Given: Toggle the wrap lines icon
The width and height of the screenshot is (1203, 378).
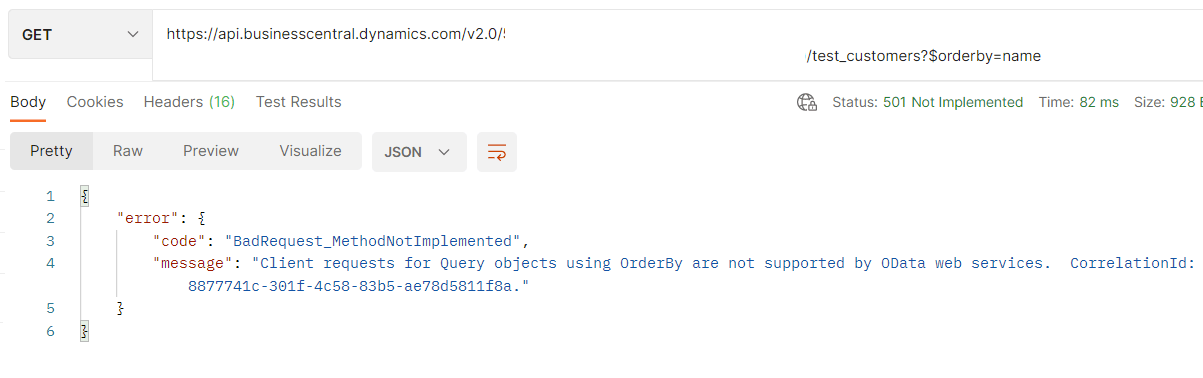Looking at the screenshot, I should click(497, 152).
